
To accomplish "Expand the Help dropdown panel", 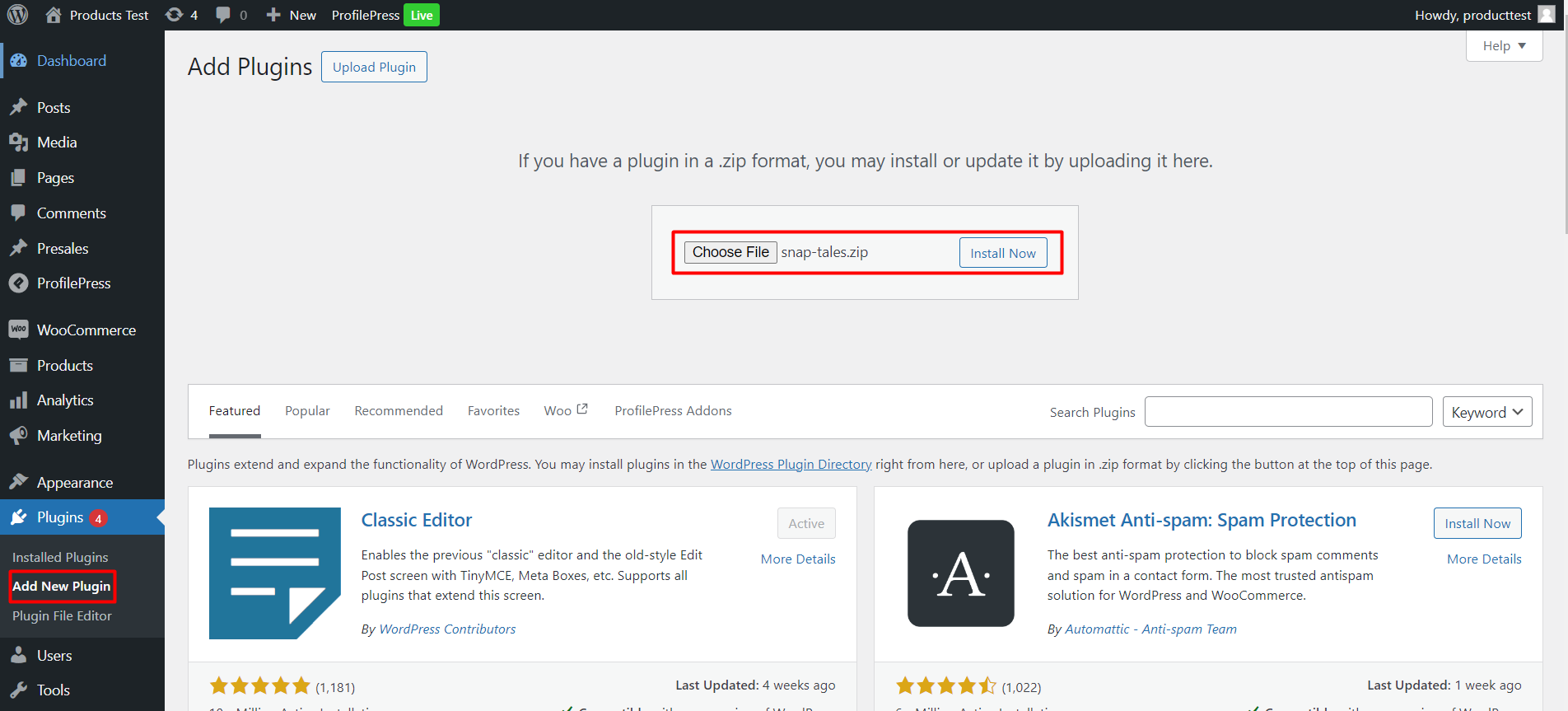I will point(1504,46).
